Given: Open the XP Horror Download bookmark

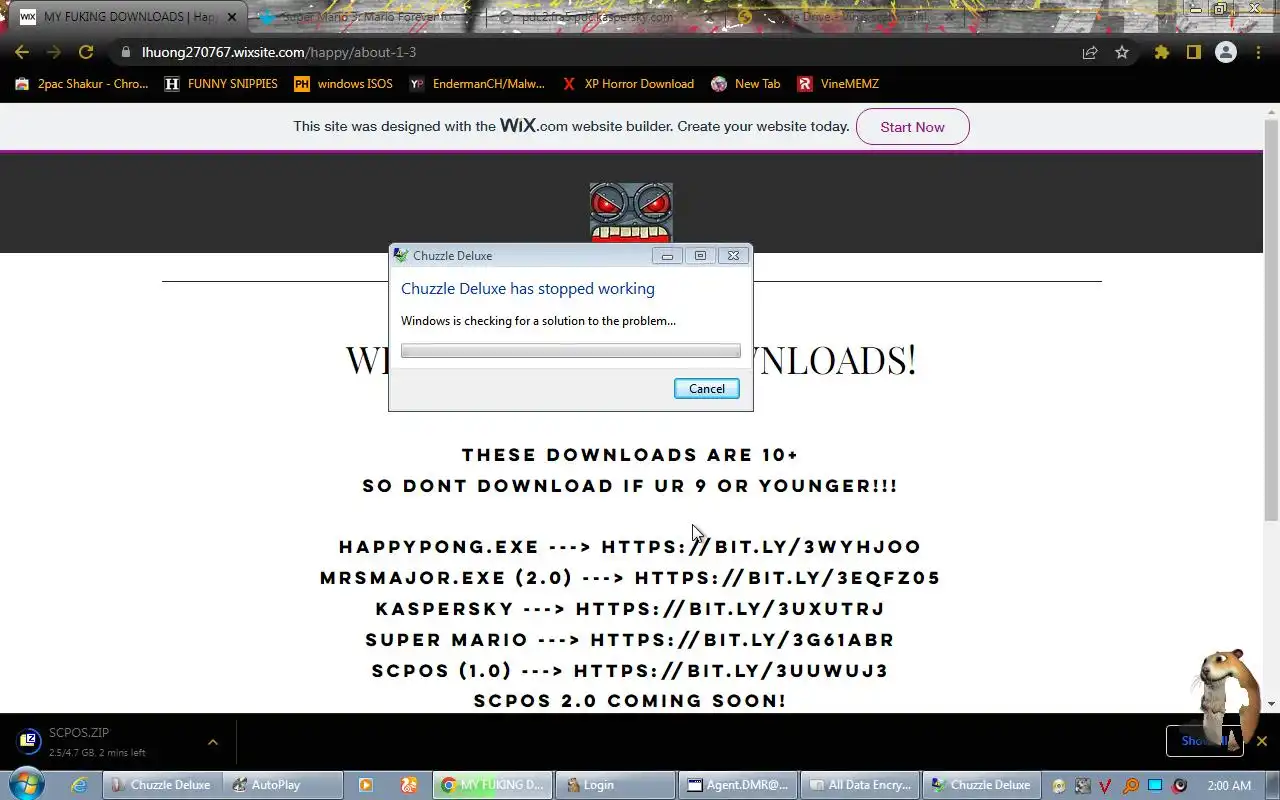Looking at the screenshot, I should pos(628,84).
